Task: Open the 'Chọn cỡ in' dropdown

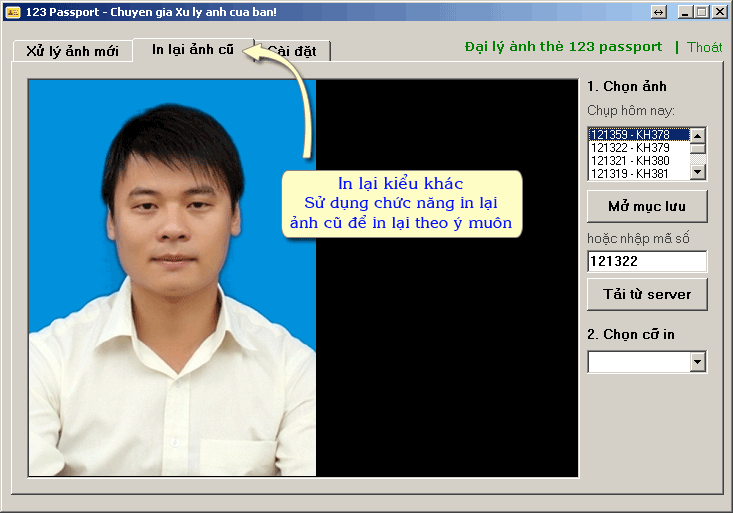Action: click(x=697, y=362)
